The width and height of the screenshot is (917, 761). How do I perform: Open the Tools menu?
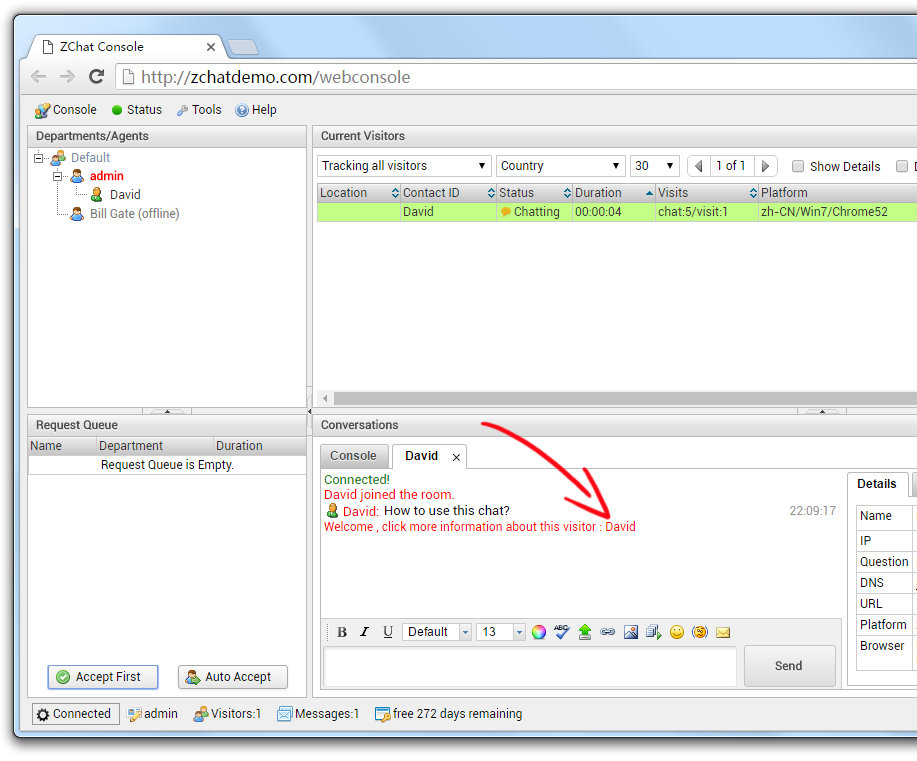click(x=199, y=110)
